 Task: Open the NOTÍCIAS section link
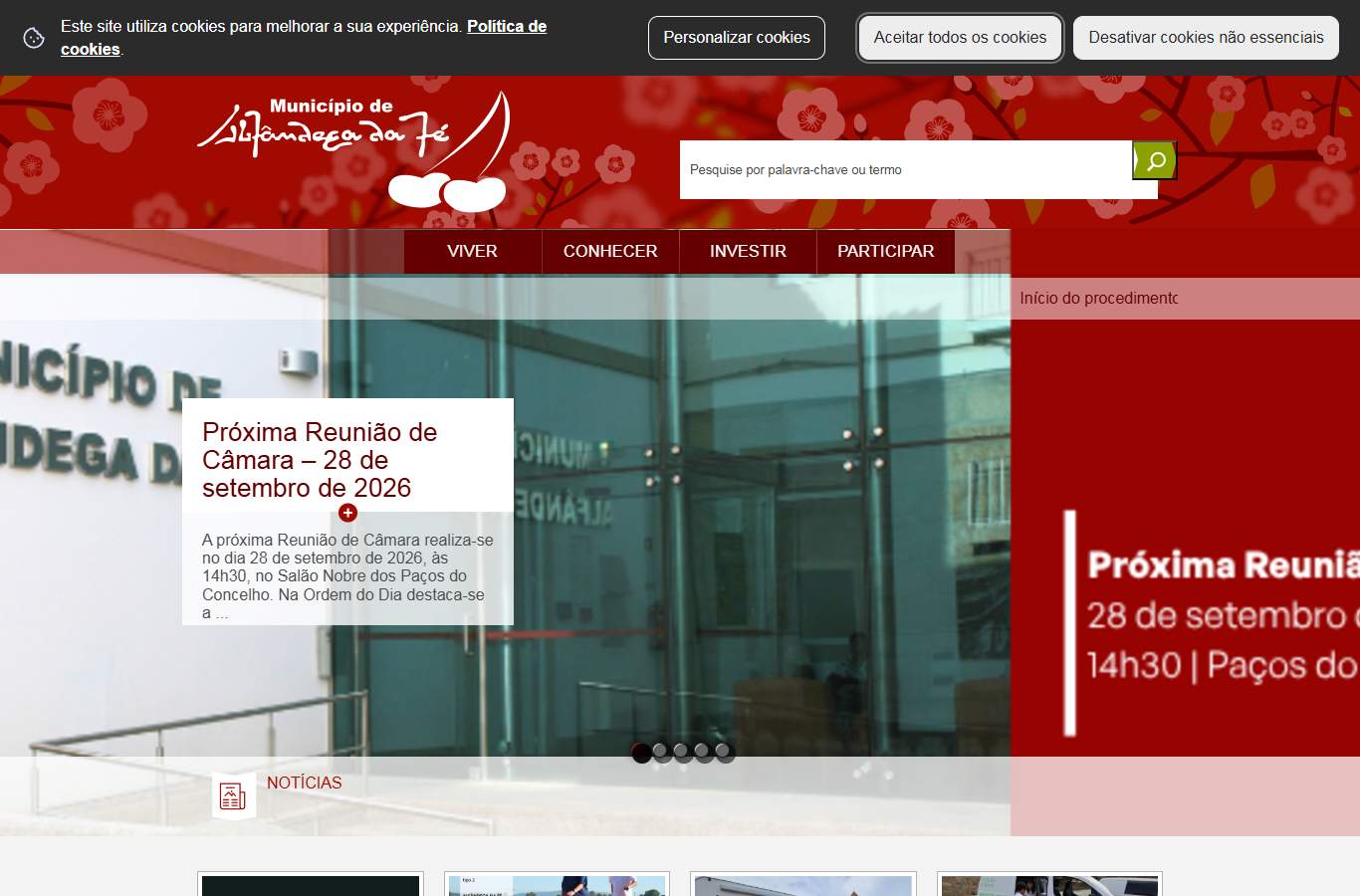(x=305, y=783)
